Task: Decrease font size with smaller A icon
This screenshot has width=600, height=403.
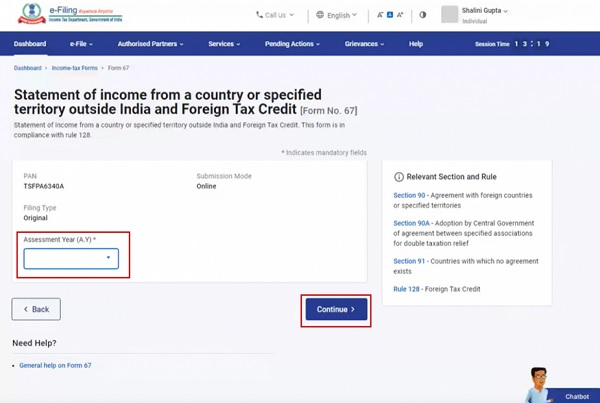Action: point(380,15)
